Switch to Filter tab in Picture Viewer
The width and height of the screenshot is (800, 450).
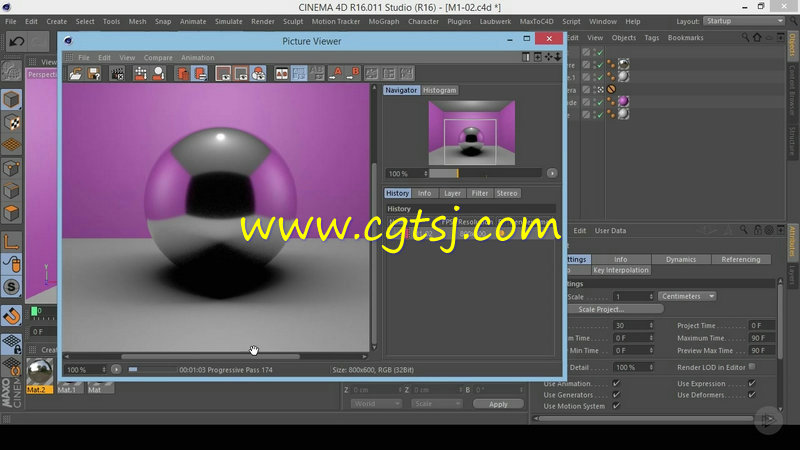click(480, 193)
